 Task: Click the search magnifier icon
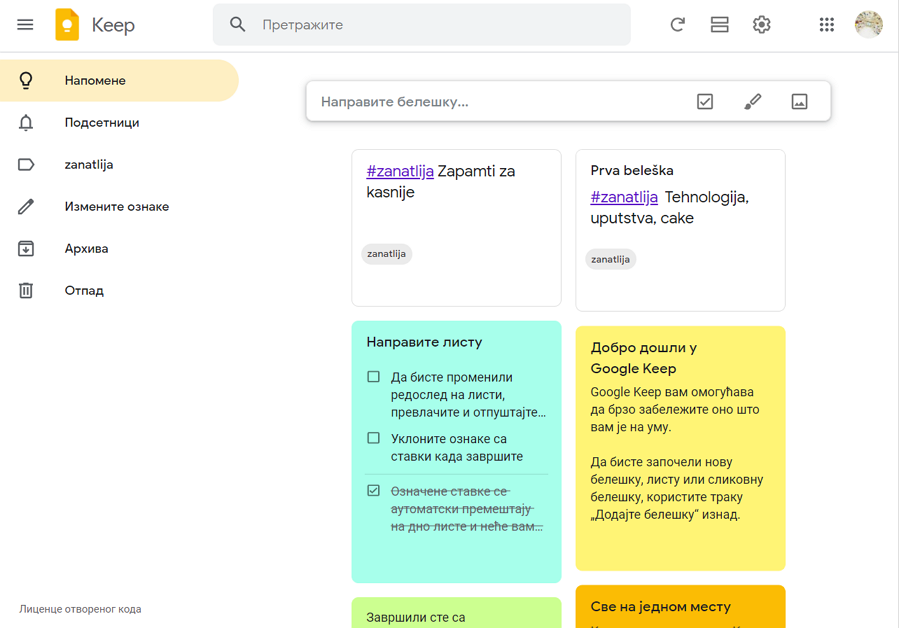(x=237, y=25)
